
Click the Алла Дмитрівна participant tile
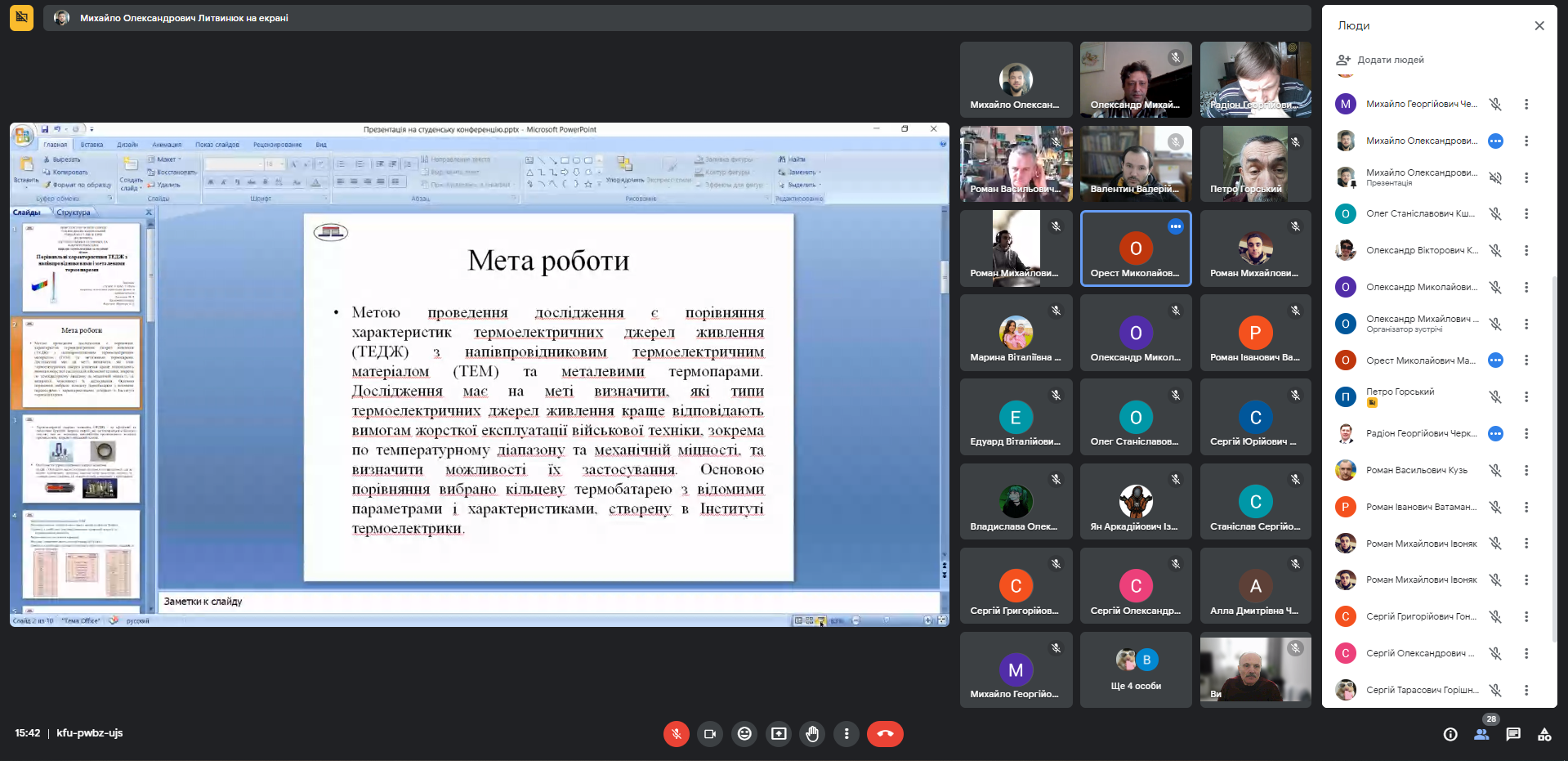1256,585
